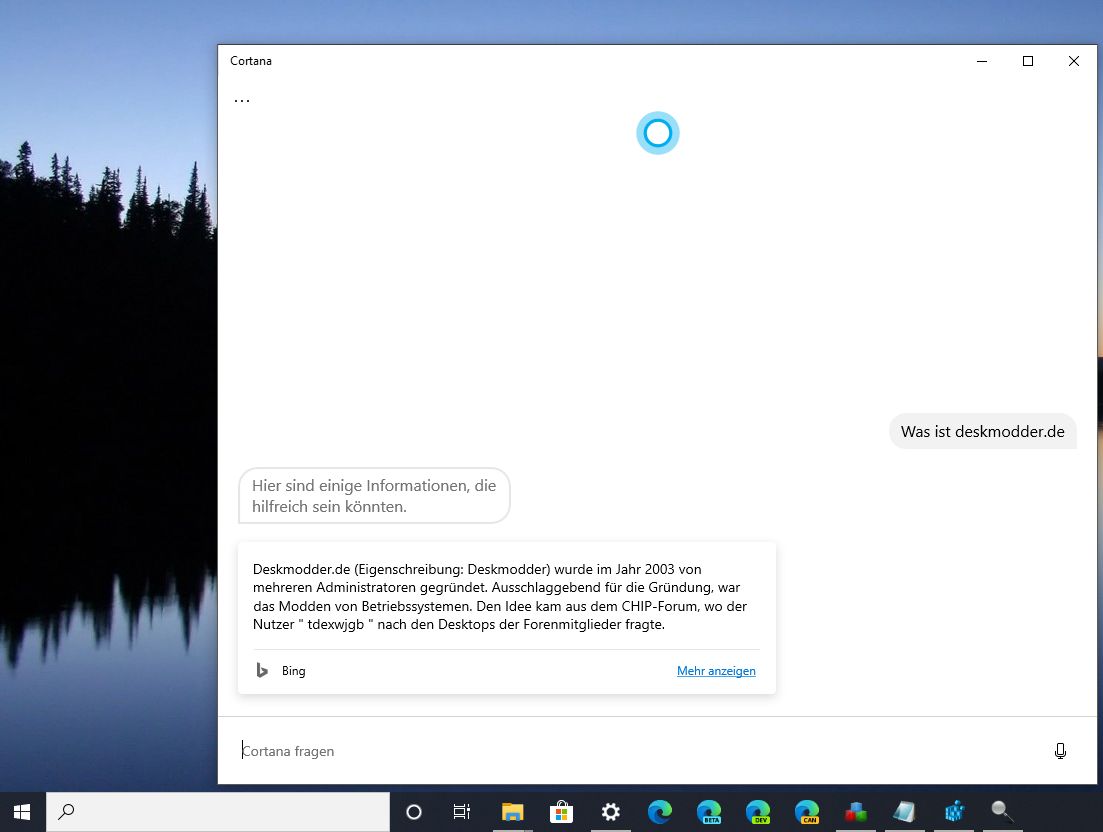Open Registry Editor blue cubes icon

[954, 812]
